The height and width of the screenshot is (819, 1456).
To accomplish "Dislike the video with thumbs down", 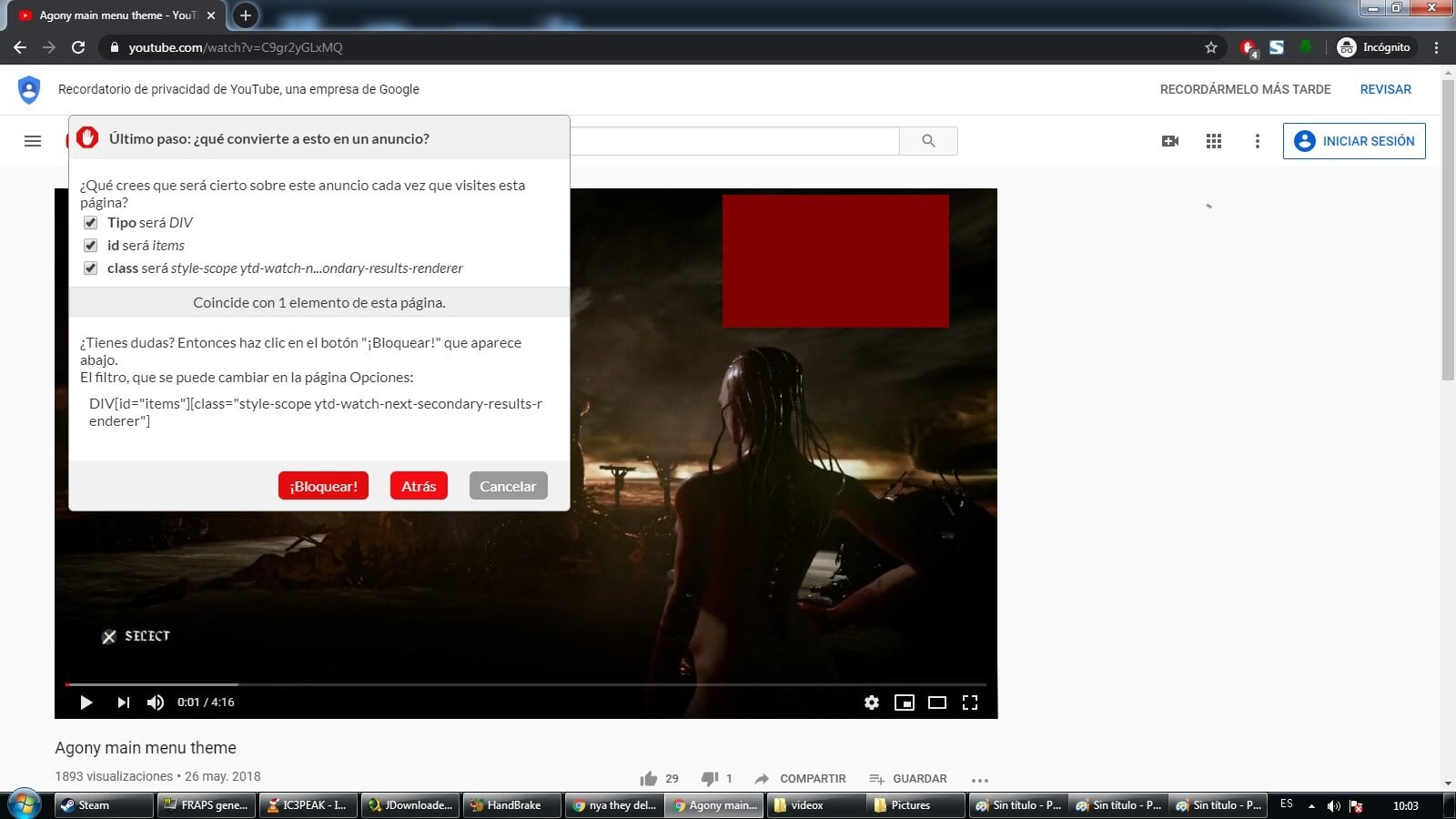I will tap(710, 779).
